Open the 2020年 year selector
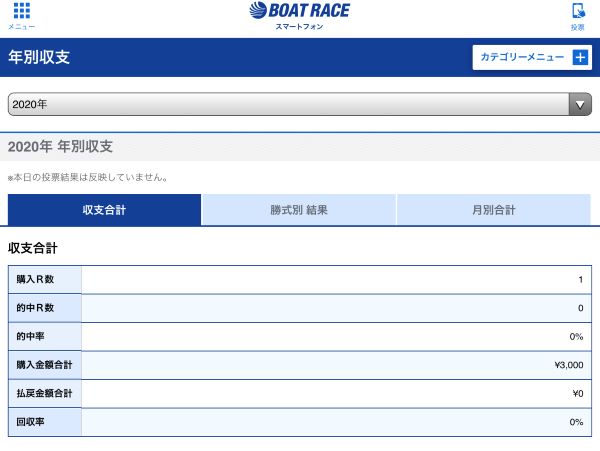This screenshot has height=451, width=600. coord(288,104)
